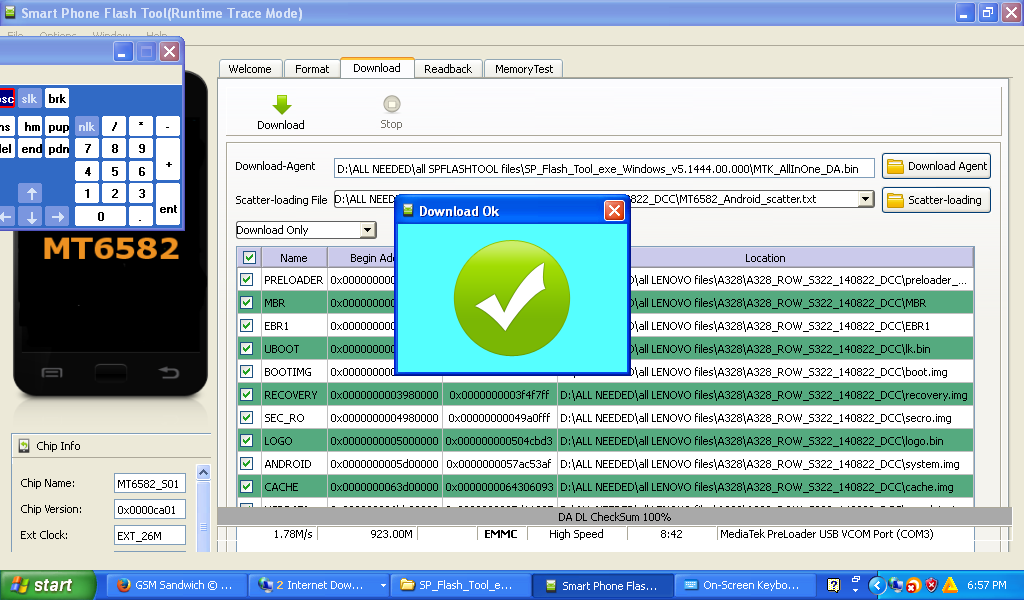This screenshot has width=1024, height=600.
Task: Open SP_Flash_Tool folder from taskbar
Action: pyautogui.click(x=460, y=585)
